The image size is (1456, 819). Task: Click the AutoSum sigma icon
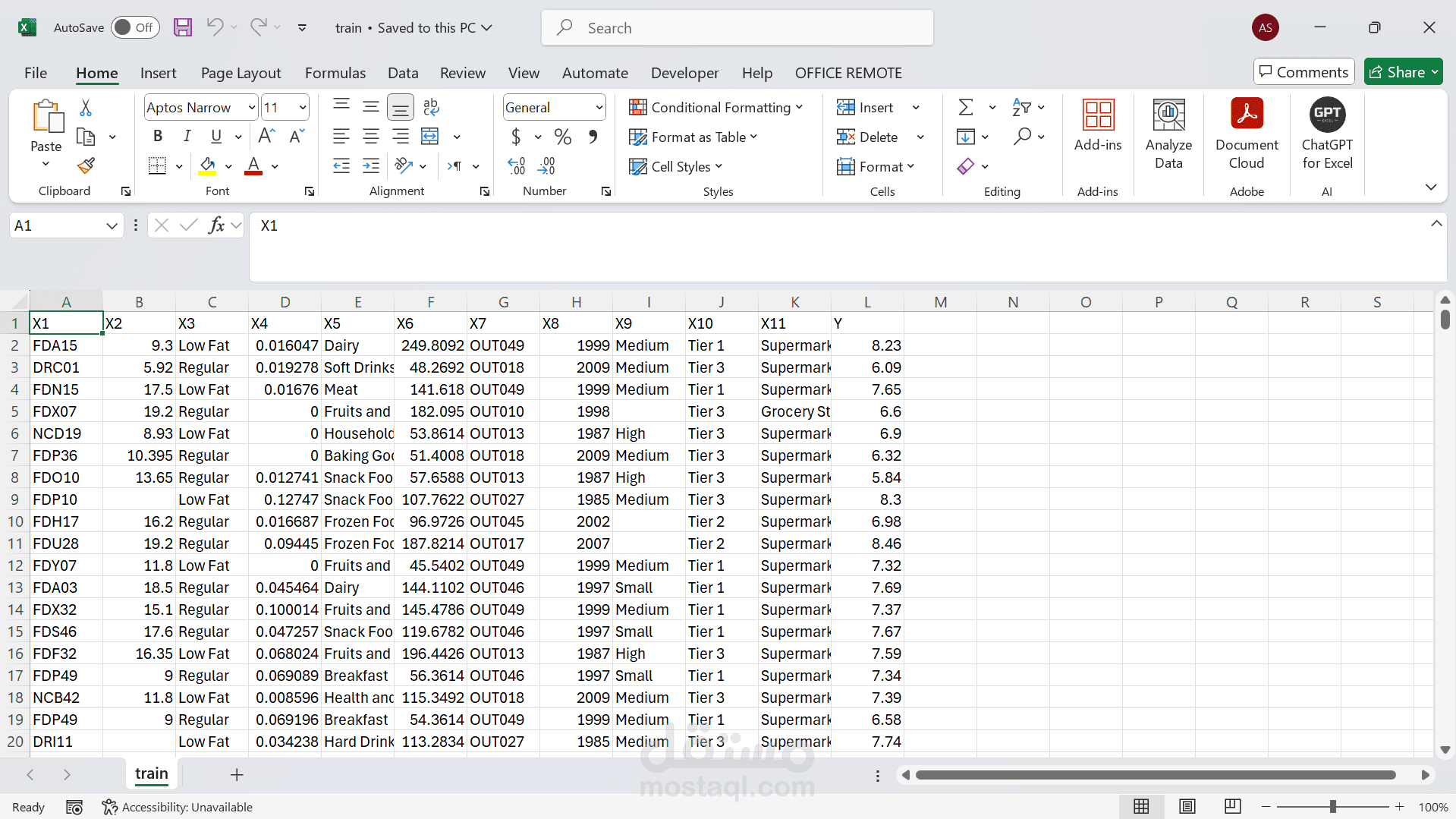(x=966, y=108)
